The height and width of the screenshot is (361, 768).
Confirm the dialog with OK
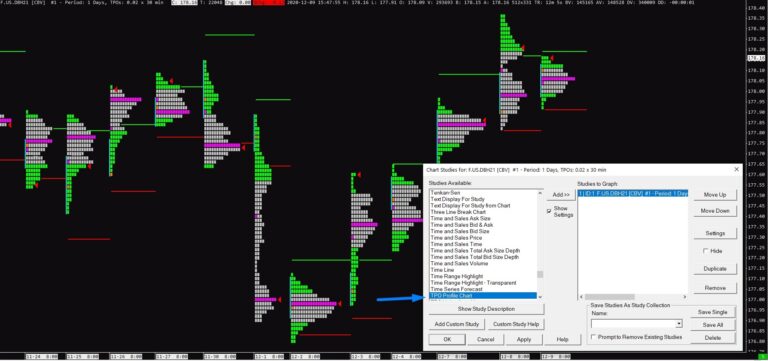pos(447,339)
